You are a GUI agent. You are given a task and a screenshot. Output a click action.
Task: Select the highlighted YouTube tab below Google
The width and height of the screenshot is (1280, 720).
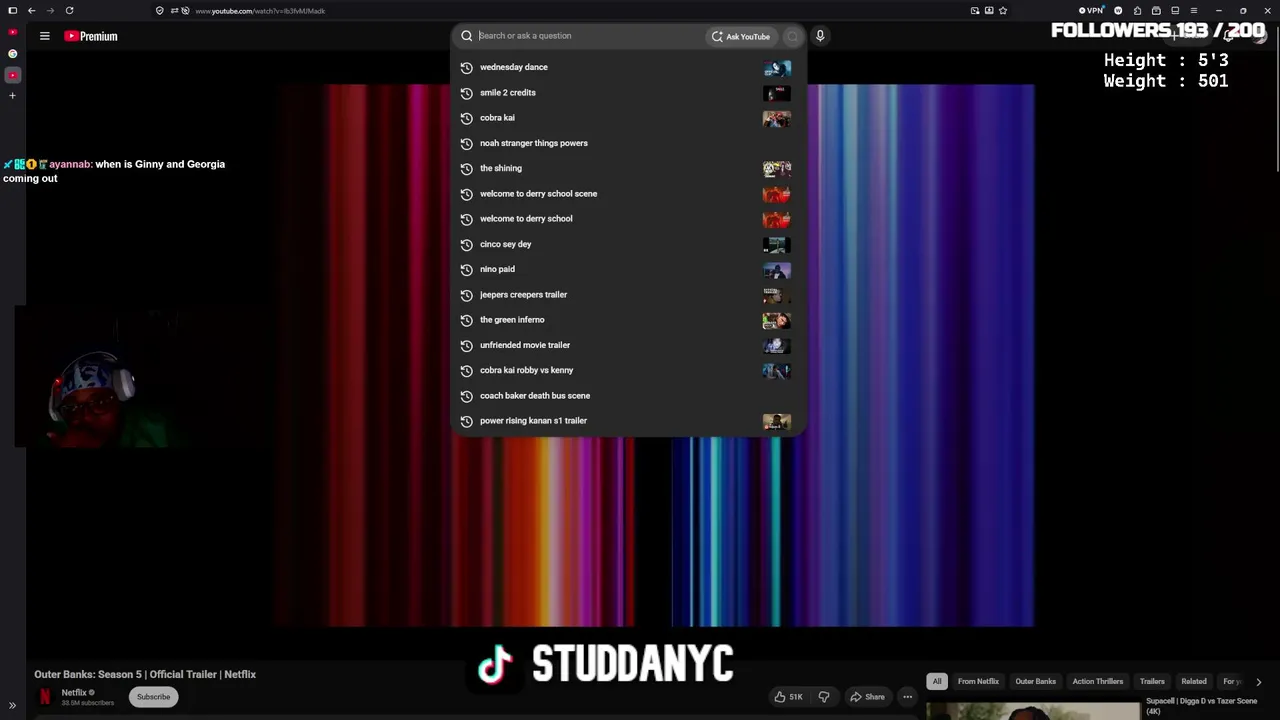[x=12, y=75]
